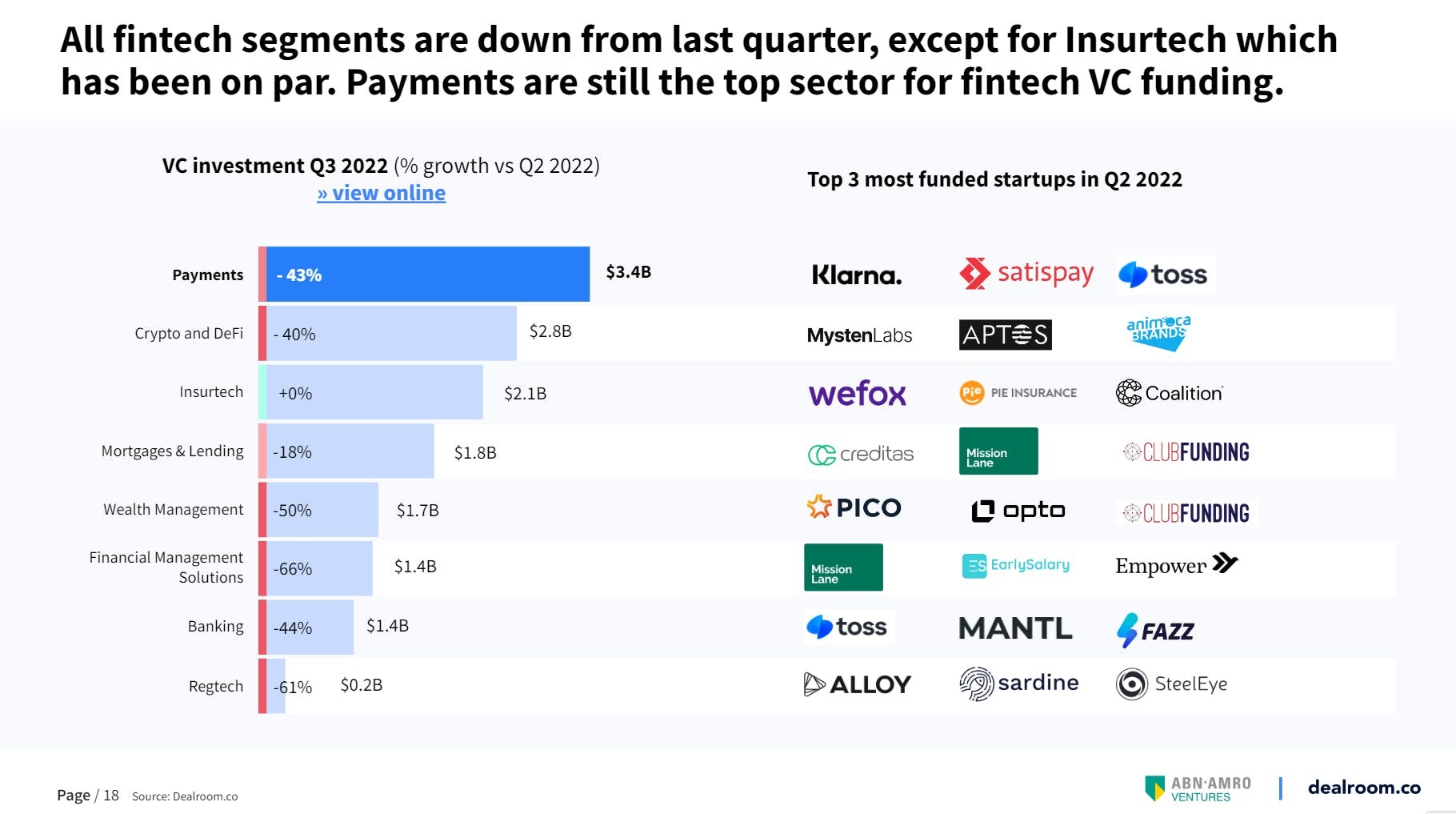Select the MANTL logo
Image resolution: width=1456 pixels, height=814 pixels.
tap(1014, 628)
